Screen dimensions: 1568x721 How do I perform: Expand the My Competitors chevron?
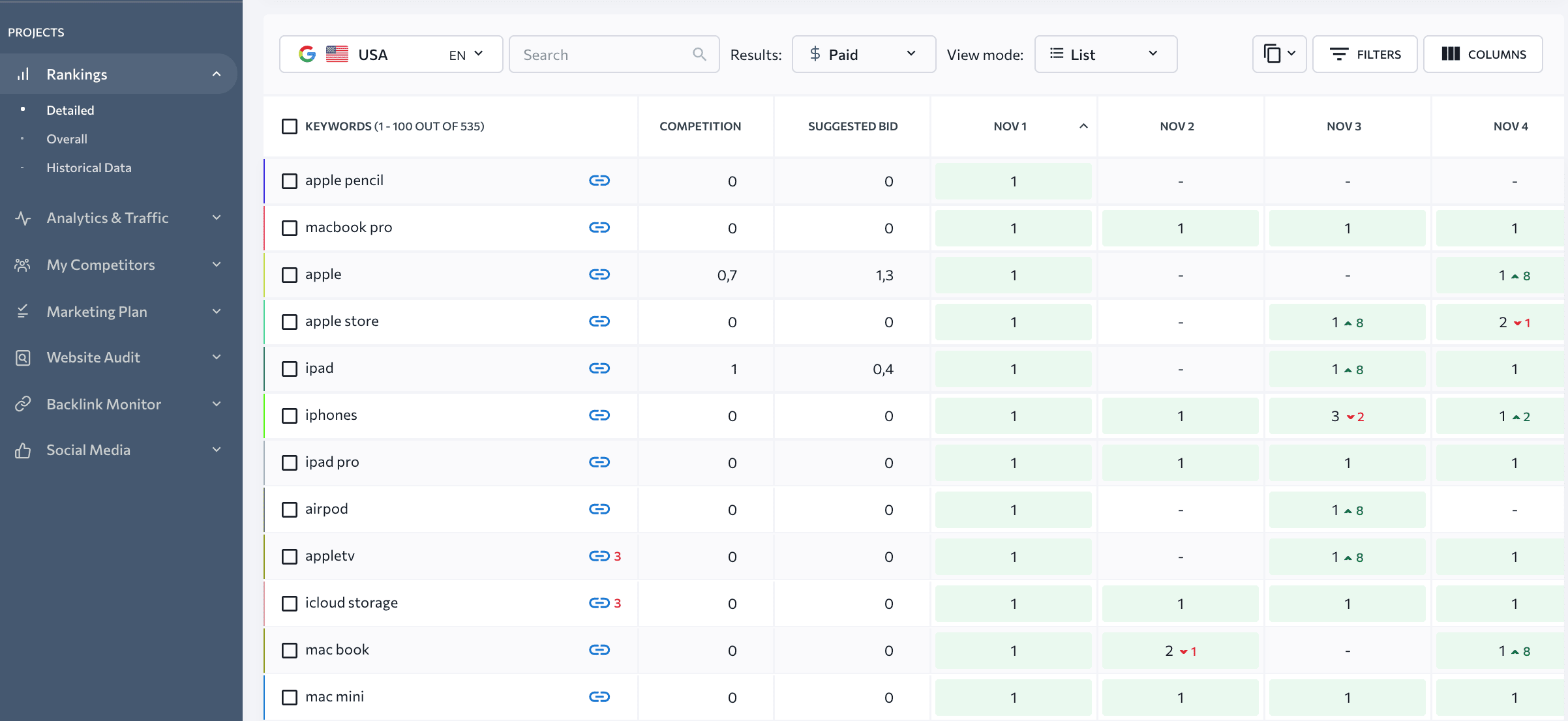tap(217, 265)
